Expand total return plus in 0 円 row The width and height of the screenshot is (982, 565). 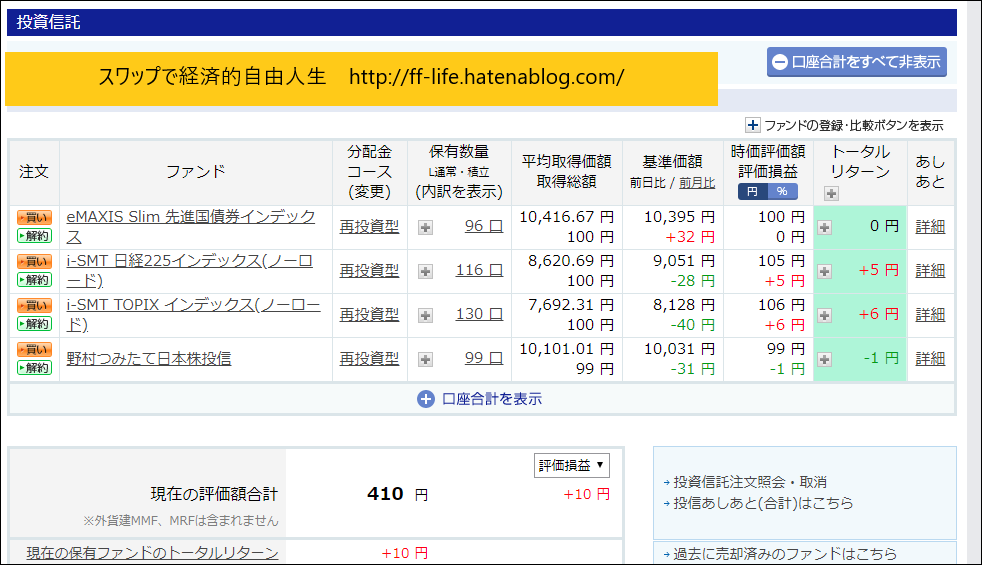pyautogui.click(x=824, y=227)
